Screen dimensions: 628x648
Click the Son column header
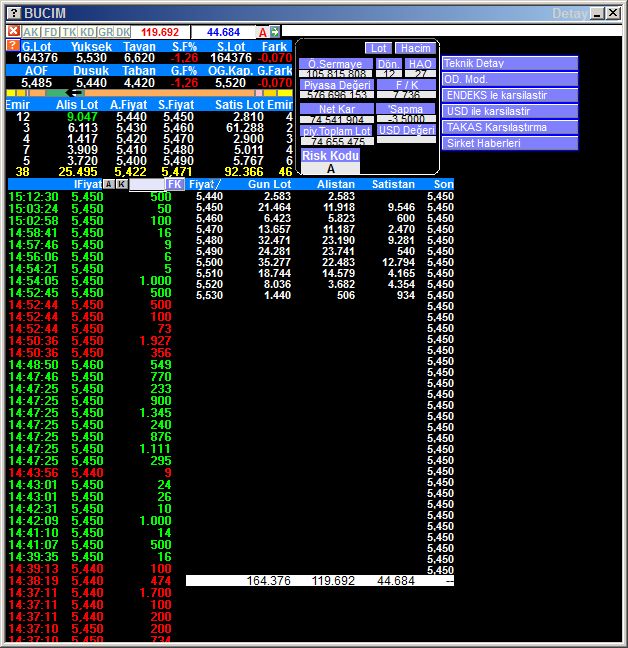(444, 184)
